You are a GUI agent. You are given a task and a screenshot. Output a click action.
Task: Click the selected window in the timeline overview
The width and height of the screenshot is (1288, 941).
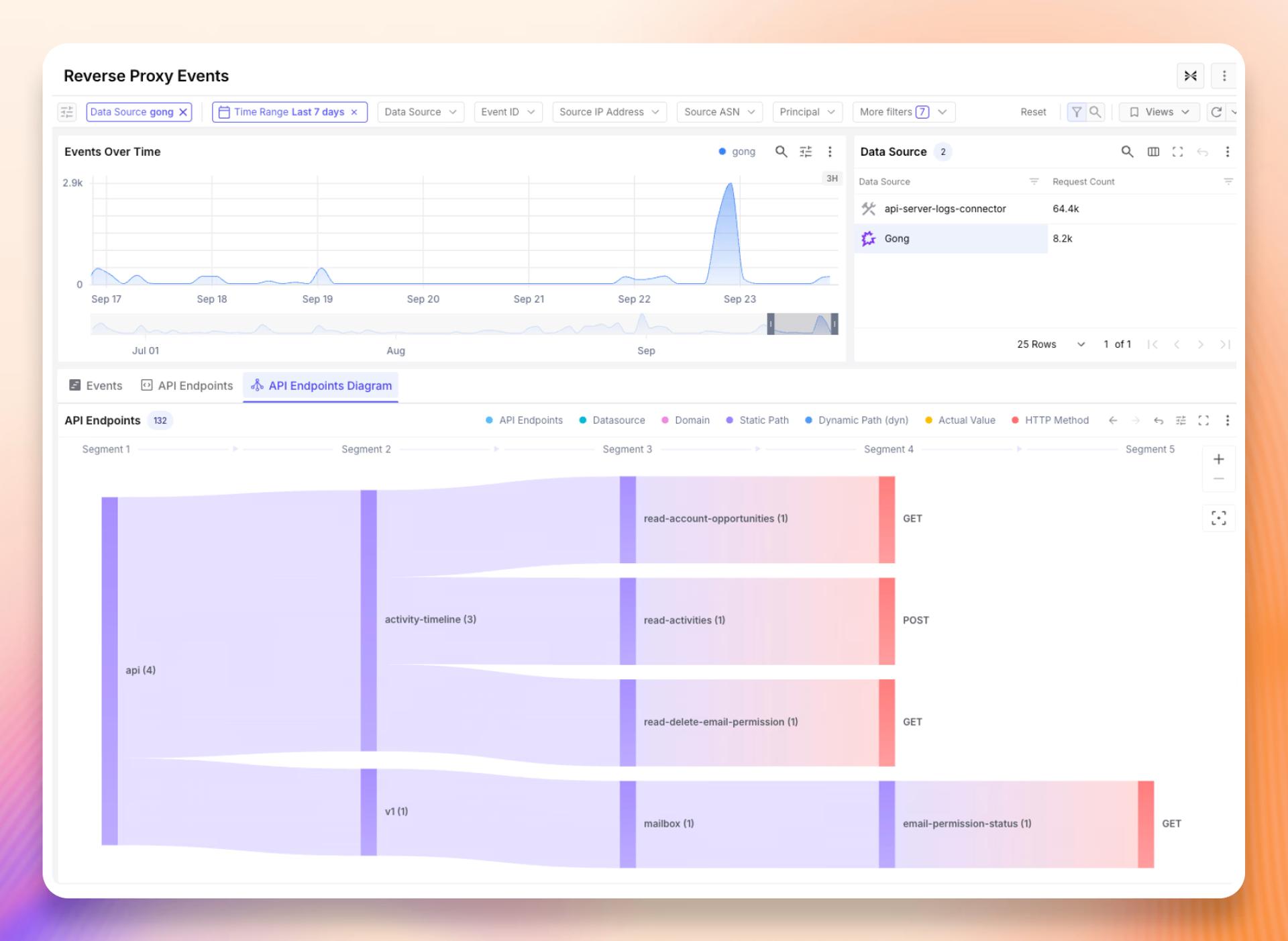coord(803,324)
